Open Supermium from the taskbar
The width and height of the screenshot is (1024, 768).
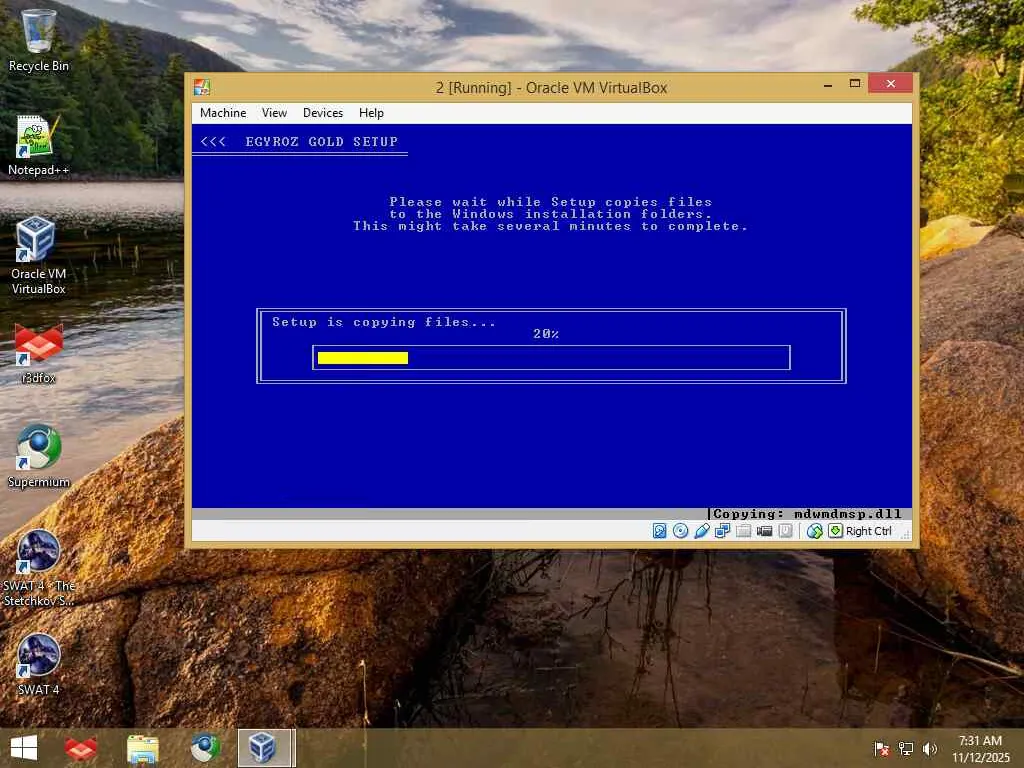click(x=204, y=748)
